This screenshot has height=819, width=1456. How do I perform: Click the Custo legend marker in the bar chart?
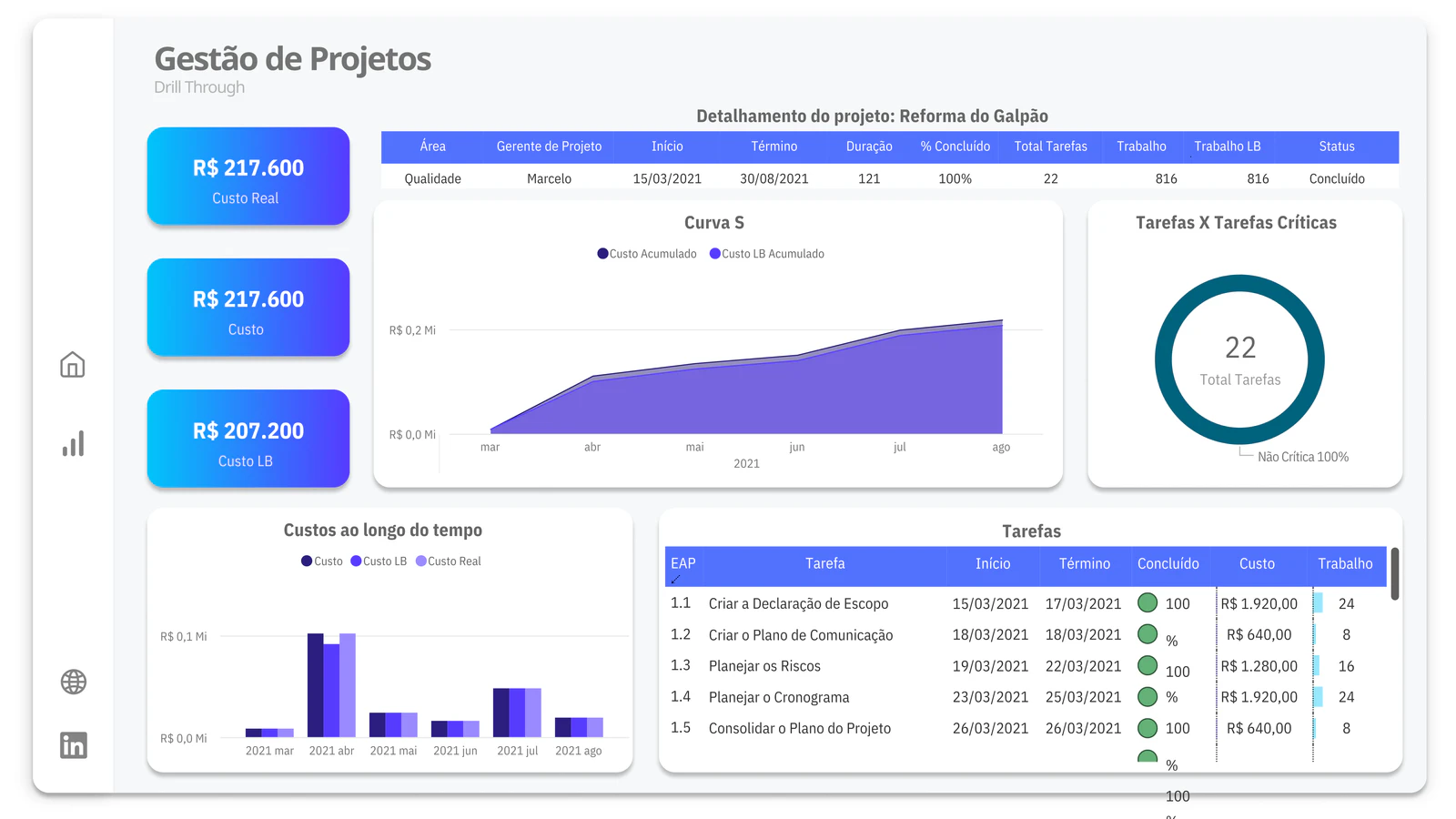[307, 561]
